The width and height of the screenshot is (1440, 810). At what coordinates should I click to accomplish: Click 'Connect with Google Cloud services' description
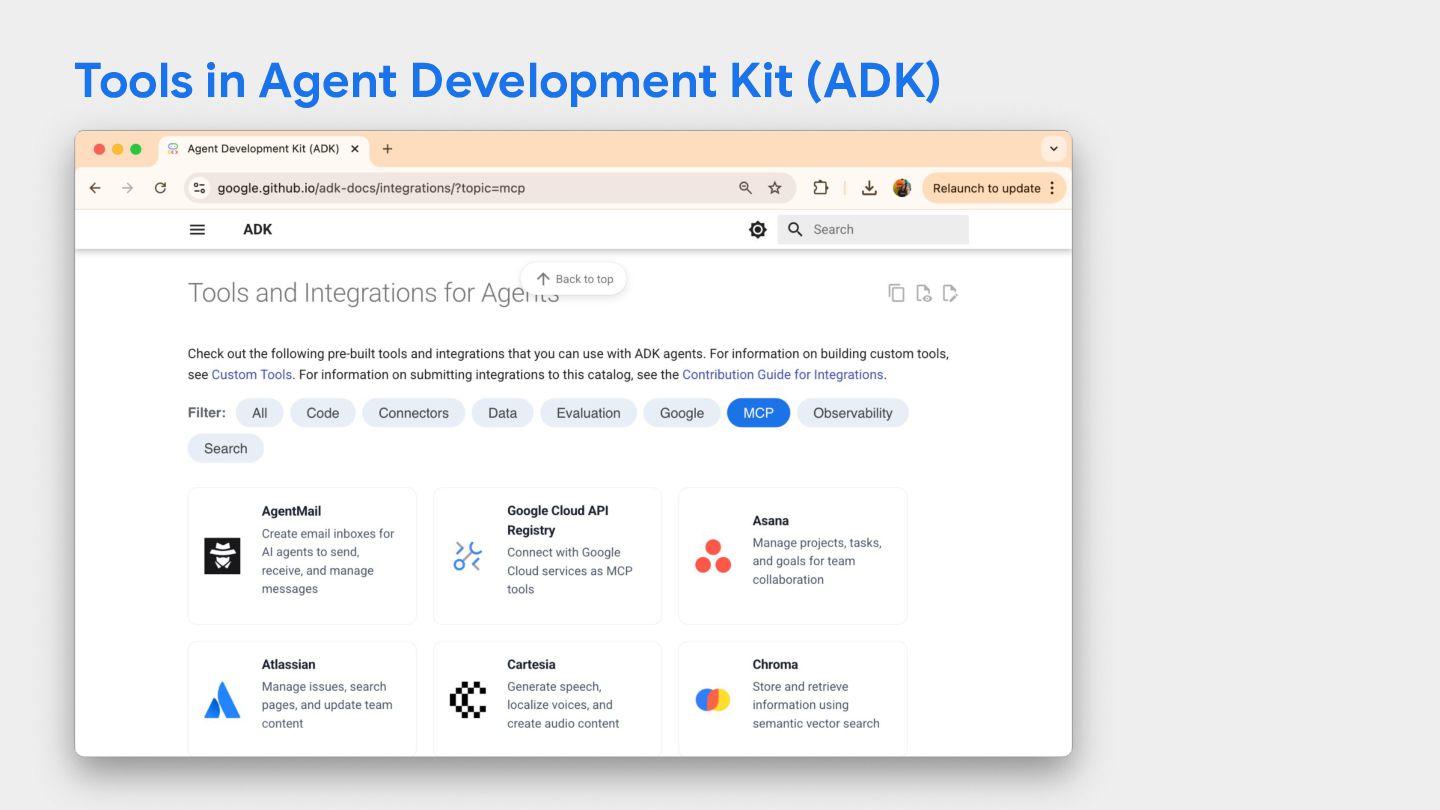coord(570,571)
